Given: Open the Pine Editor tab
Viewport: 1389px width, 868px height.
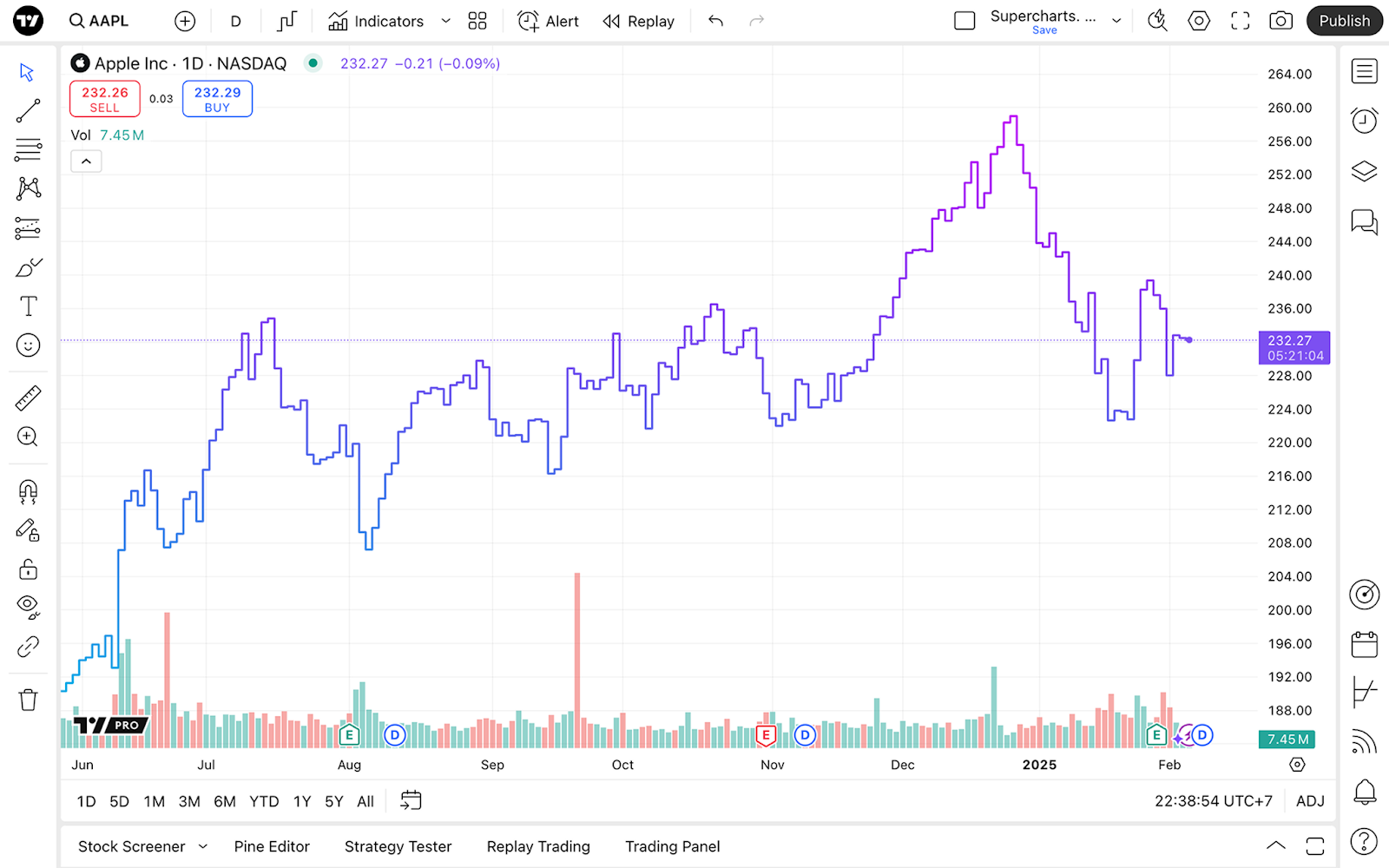Looking at the screenshot, I should (x=272, y=846).
